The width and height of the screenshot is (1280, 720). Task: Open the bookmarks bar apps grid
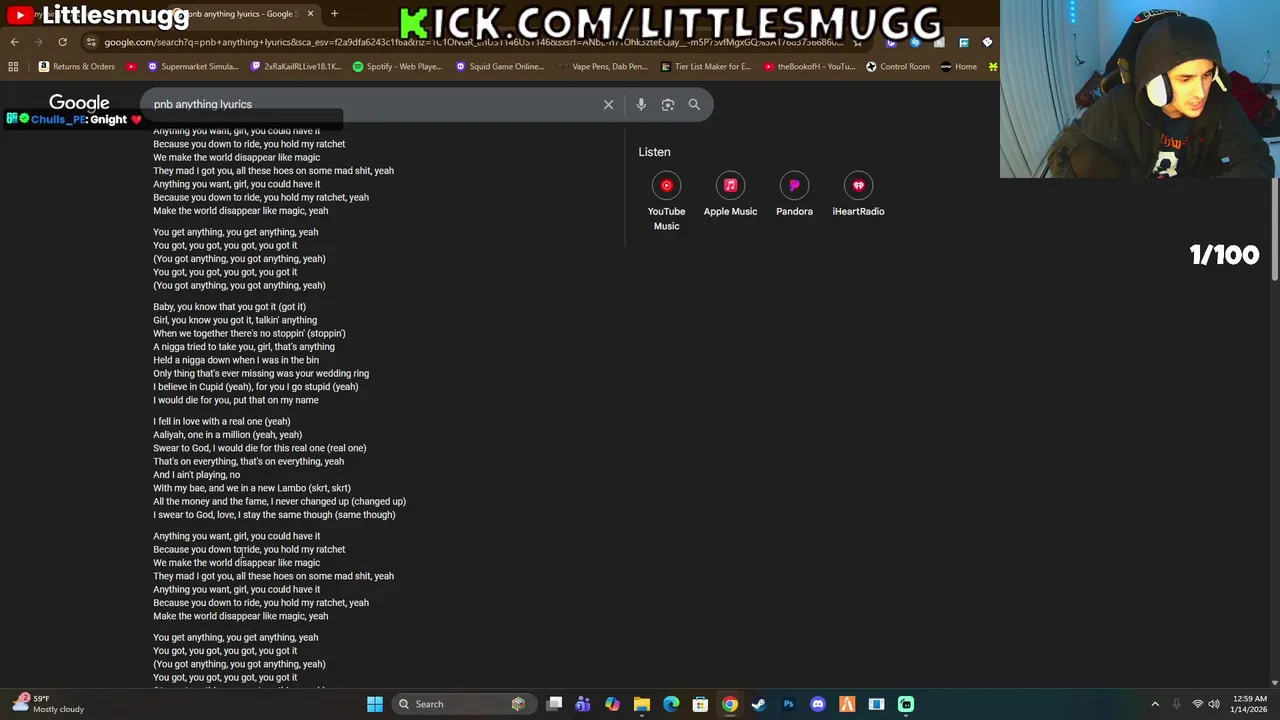(x=13, y=67)
